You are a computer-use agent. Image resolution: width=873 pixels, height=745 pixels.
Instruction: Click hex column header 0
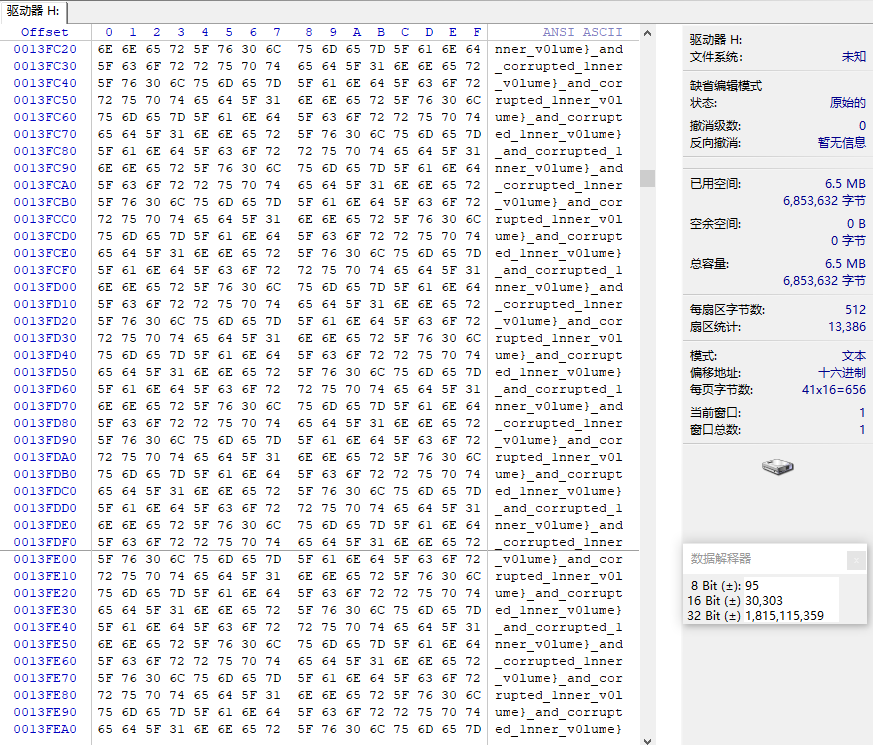109,32
